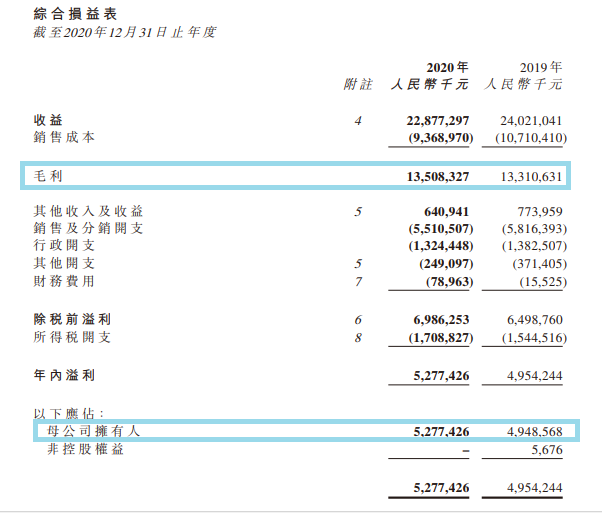The height and width of the screenshot is (513, 602).
Task: Click value (1,708,827)
Action: [440, 338]
